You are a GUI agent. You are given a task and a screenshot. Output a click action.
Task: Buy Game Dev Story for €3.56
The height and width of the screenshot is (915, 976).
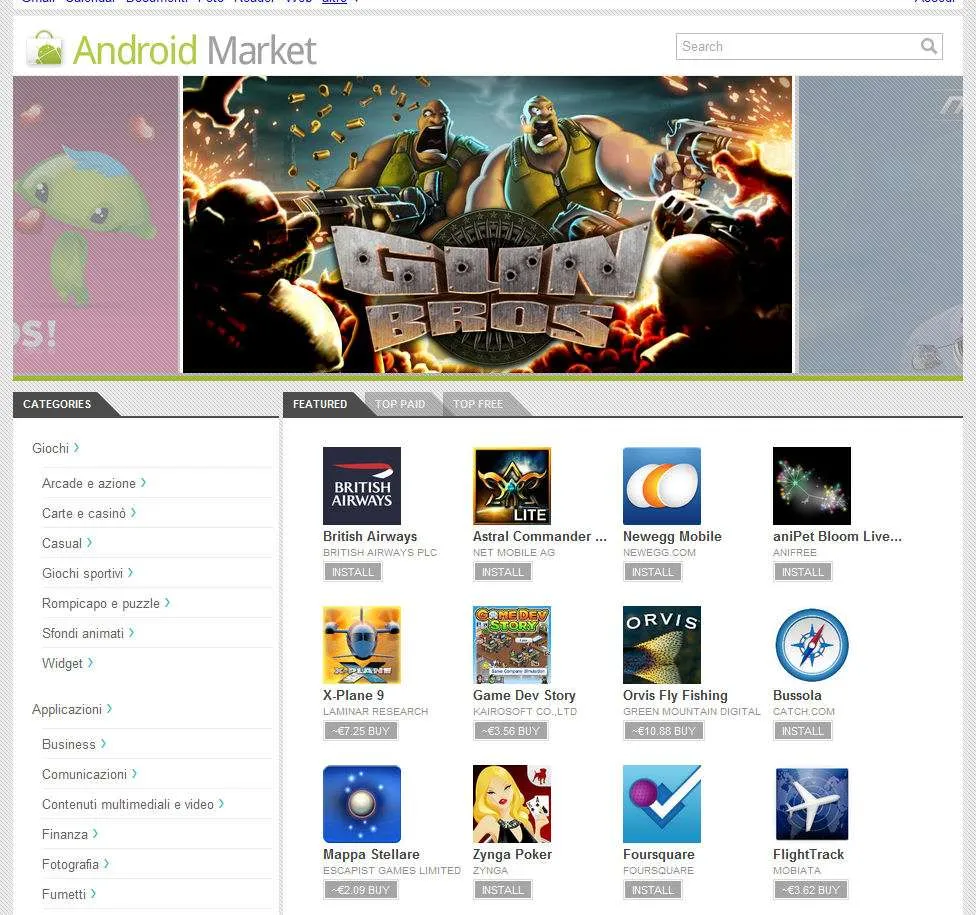(510, 731)
